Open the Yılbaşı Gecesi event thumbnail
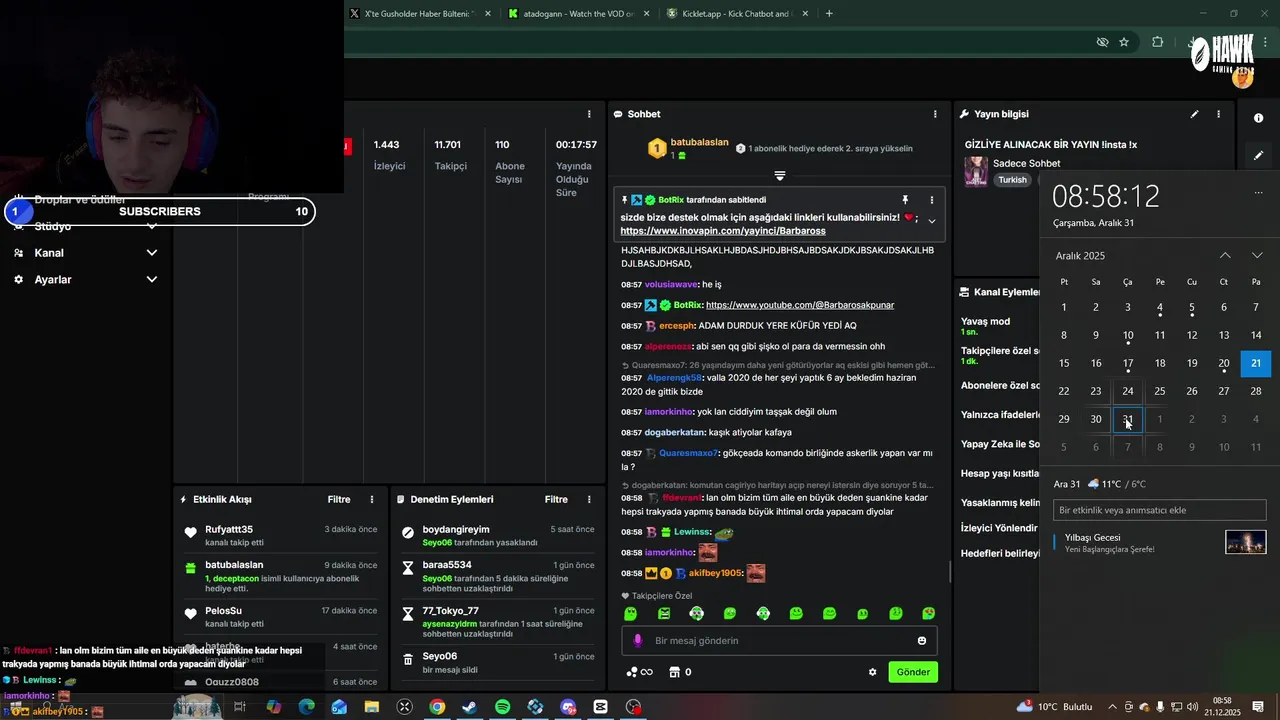Screen dimensions: 1280x720 [x=1246, y=542]
